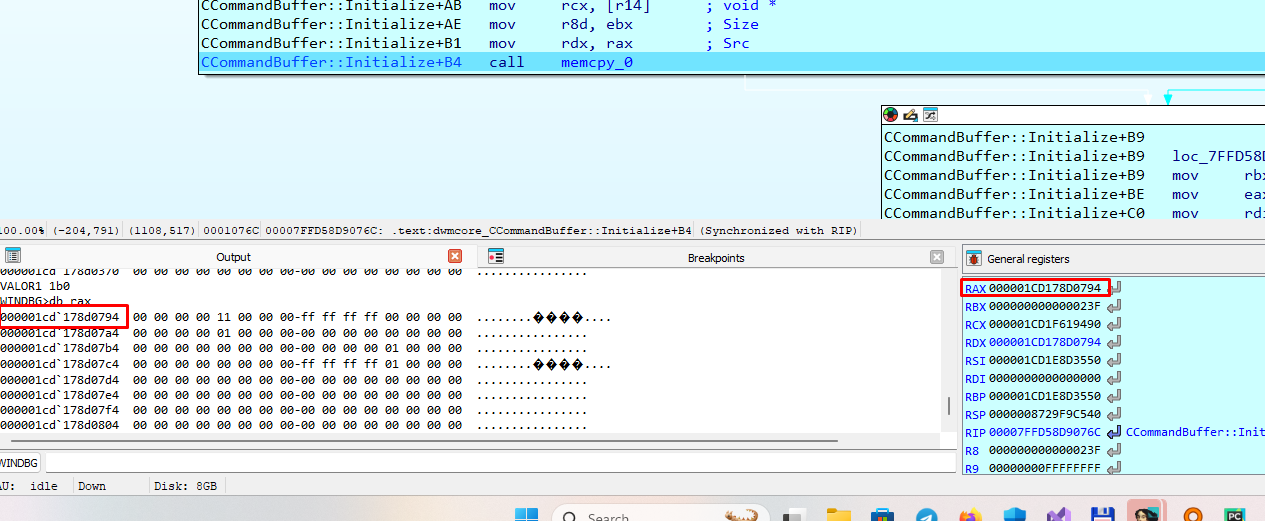
Task: Open File Explorer from the taskbar
Action: 838,514
